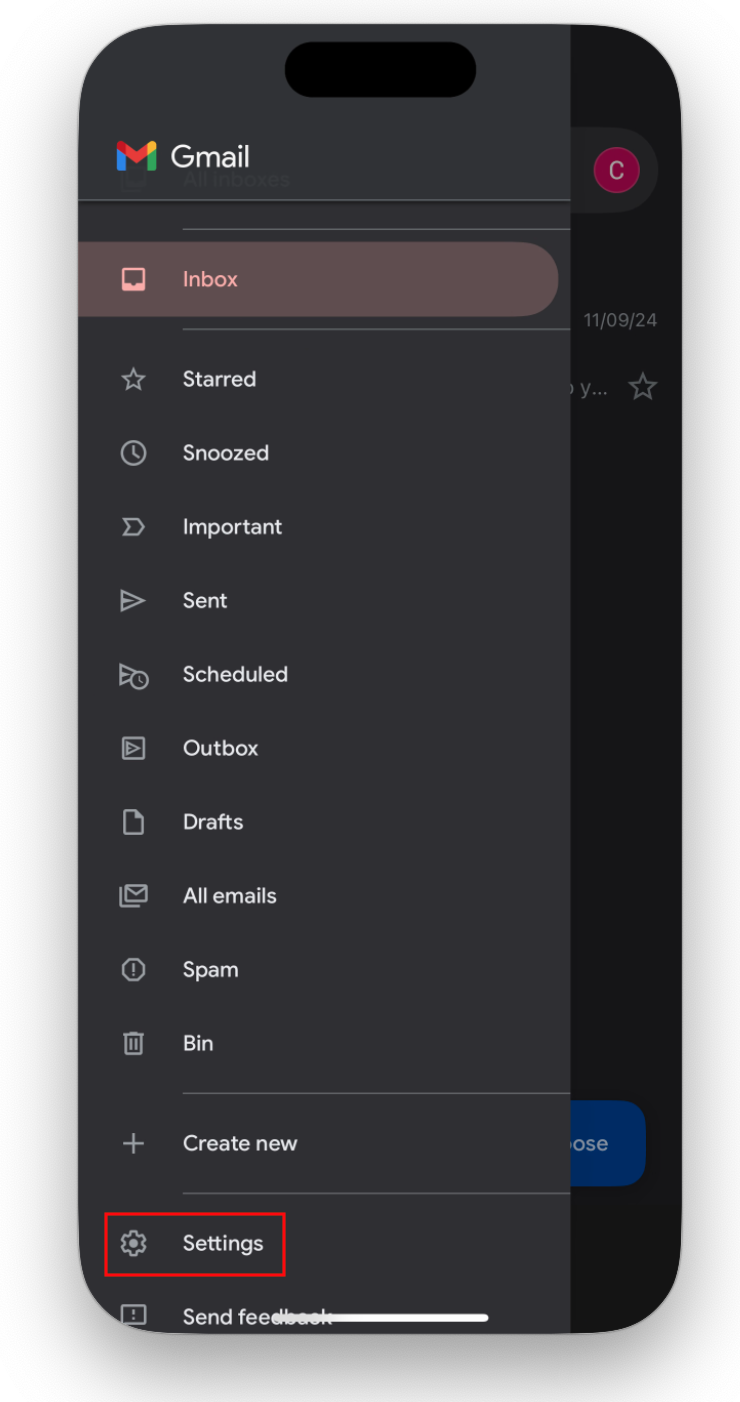Select the Starred folder icon
The width and height of the screenshot is (740, 1402).
tap(133, 379)
